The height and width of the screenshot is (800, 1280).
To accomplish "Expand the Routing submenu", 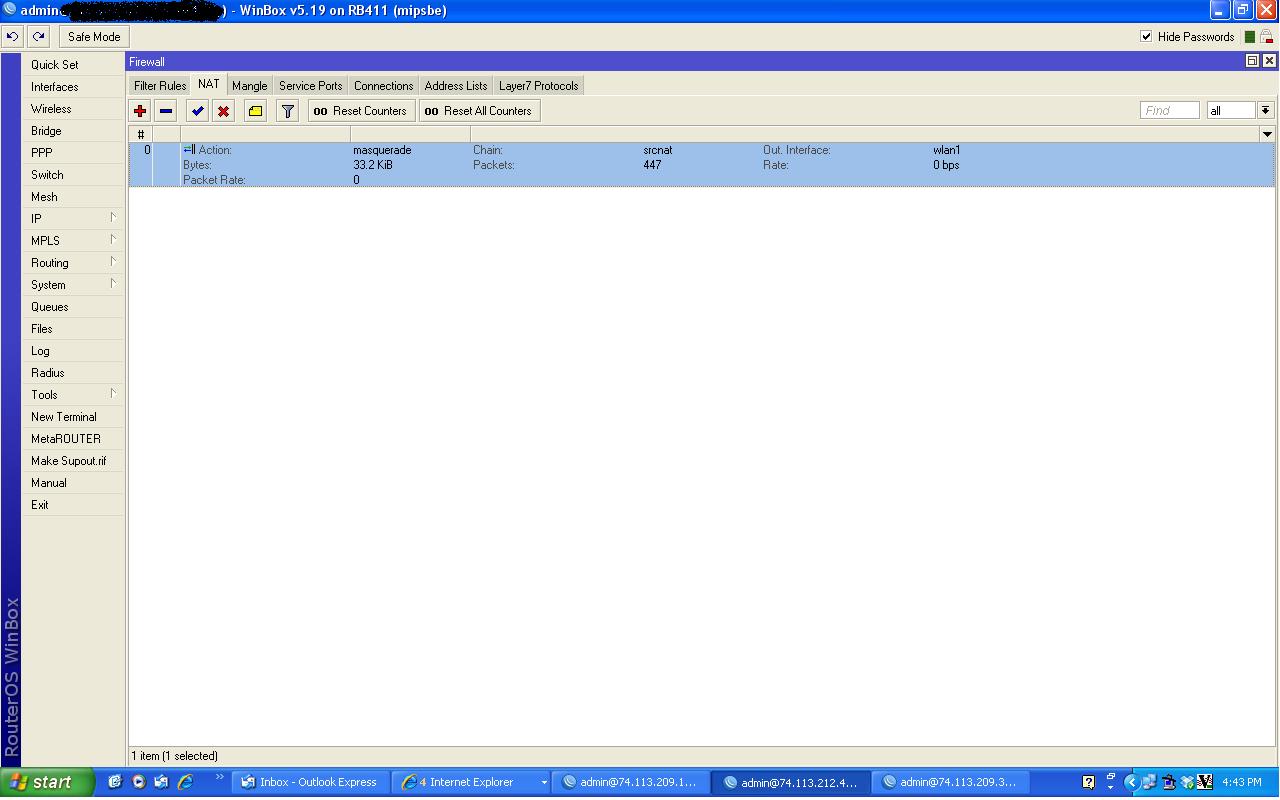I will click(73, 262).
